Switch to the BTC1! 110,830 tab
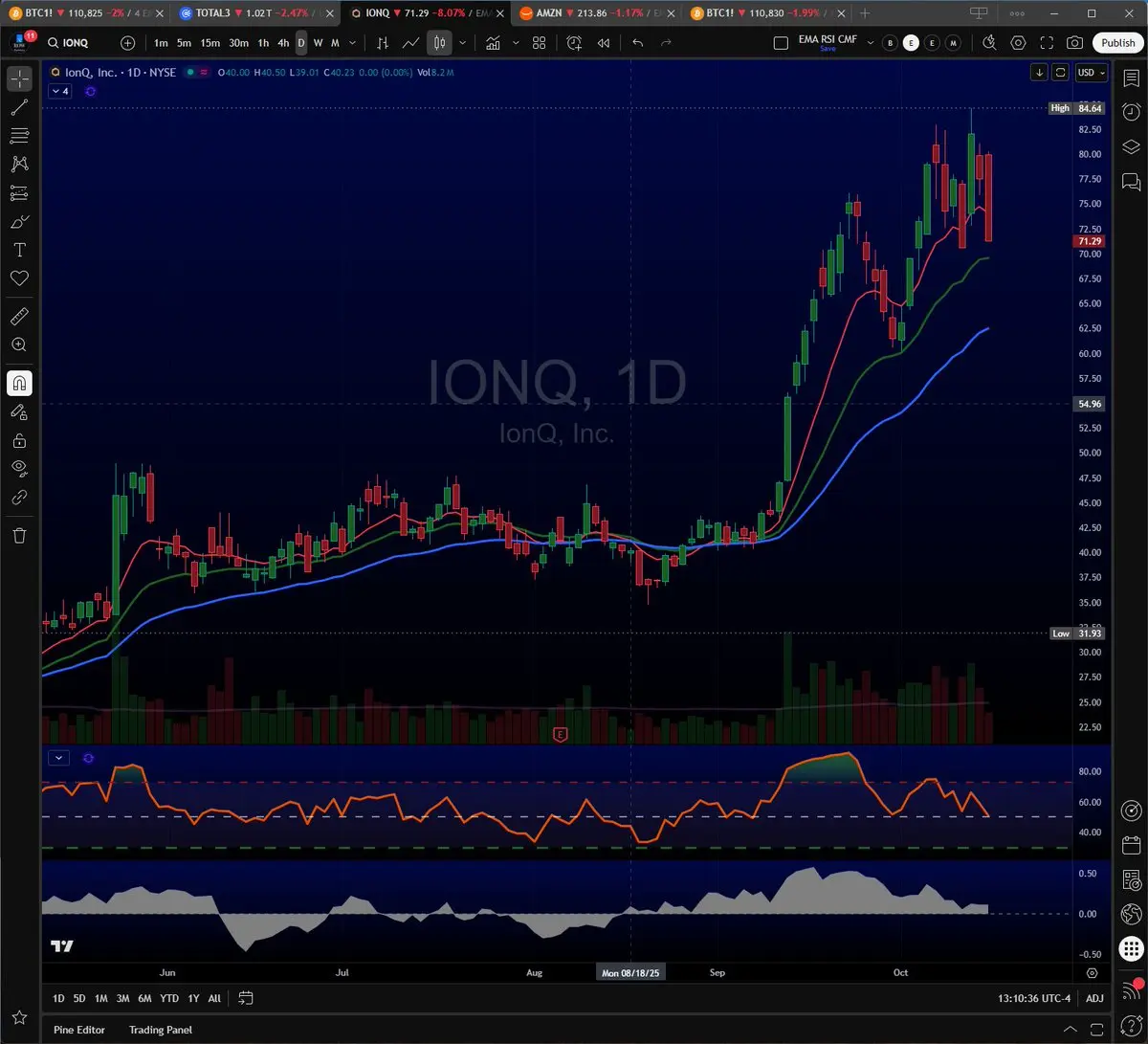1148x1044 pixels. click(766, 13)
